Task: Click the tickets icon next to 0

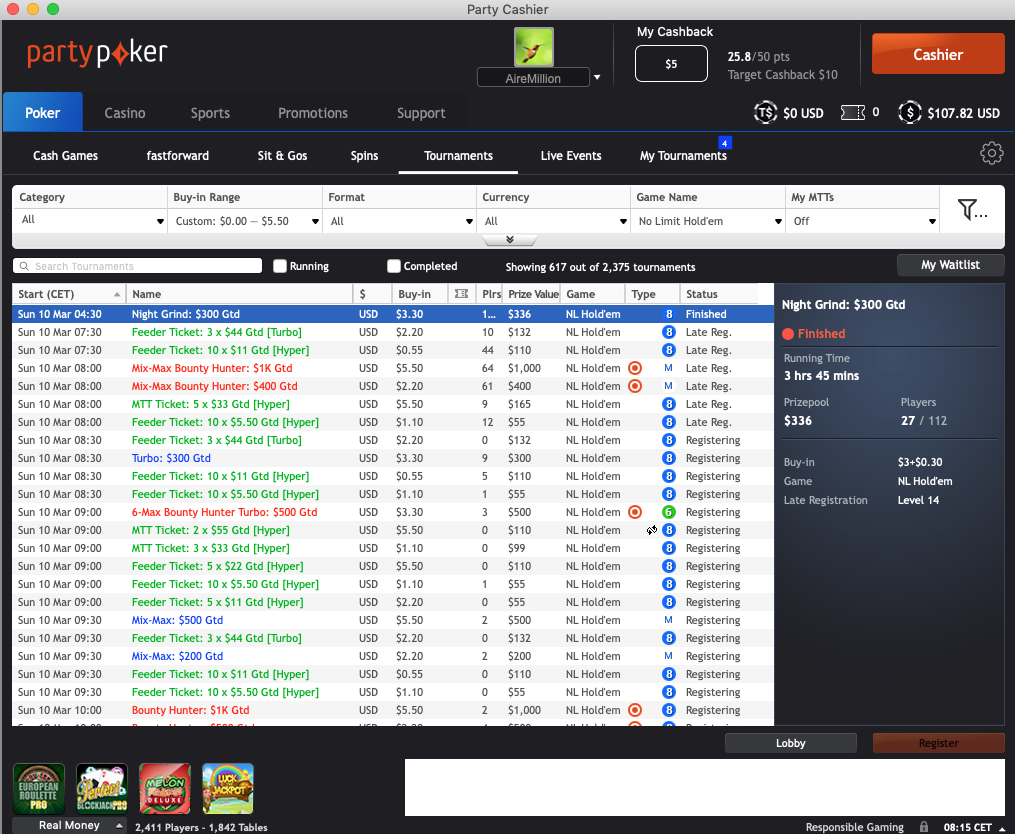Action: 853,113
